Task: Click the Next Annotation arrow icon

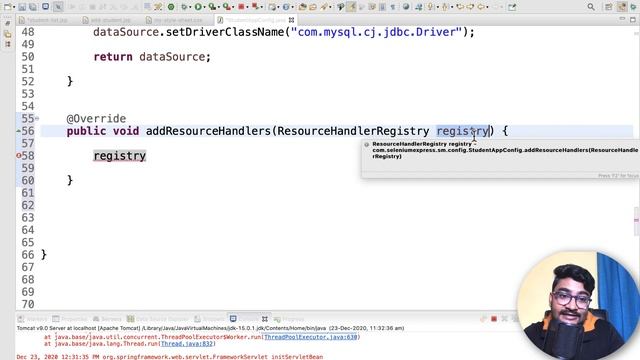Action: click(430, 7)
